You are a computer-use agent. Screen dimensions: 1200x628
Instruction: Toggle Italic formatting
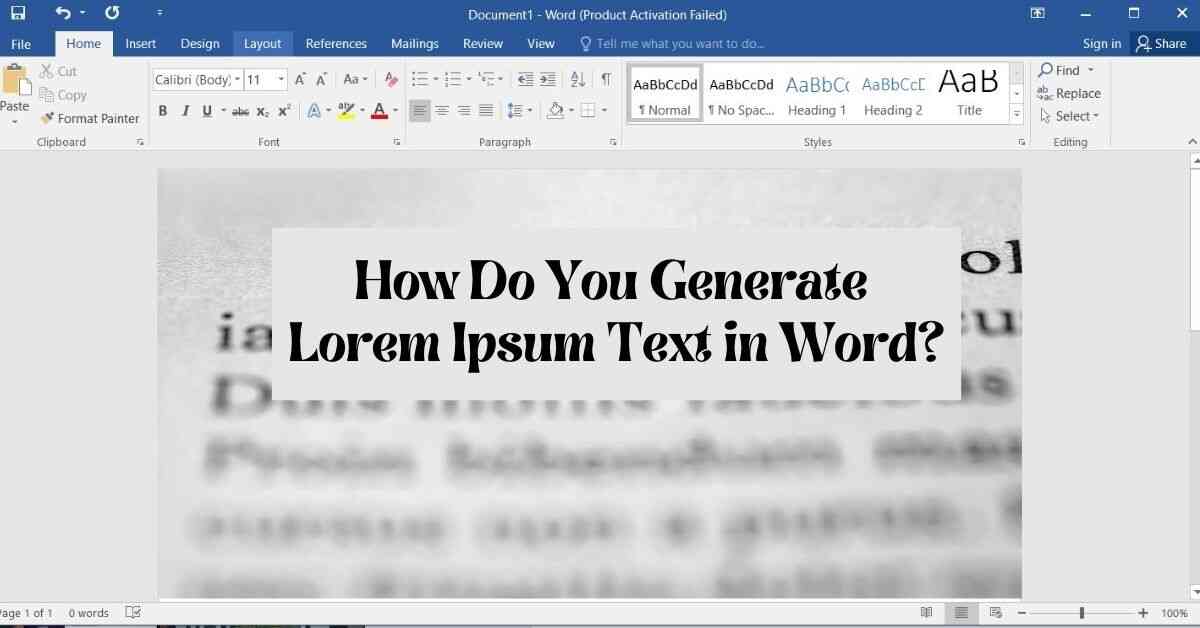pos(185,111)
